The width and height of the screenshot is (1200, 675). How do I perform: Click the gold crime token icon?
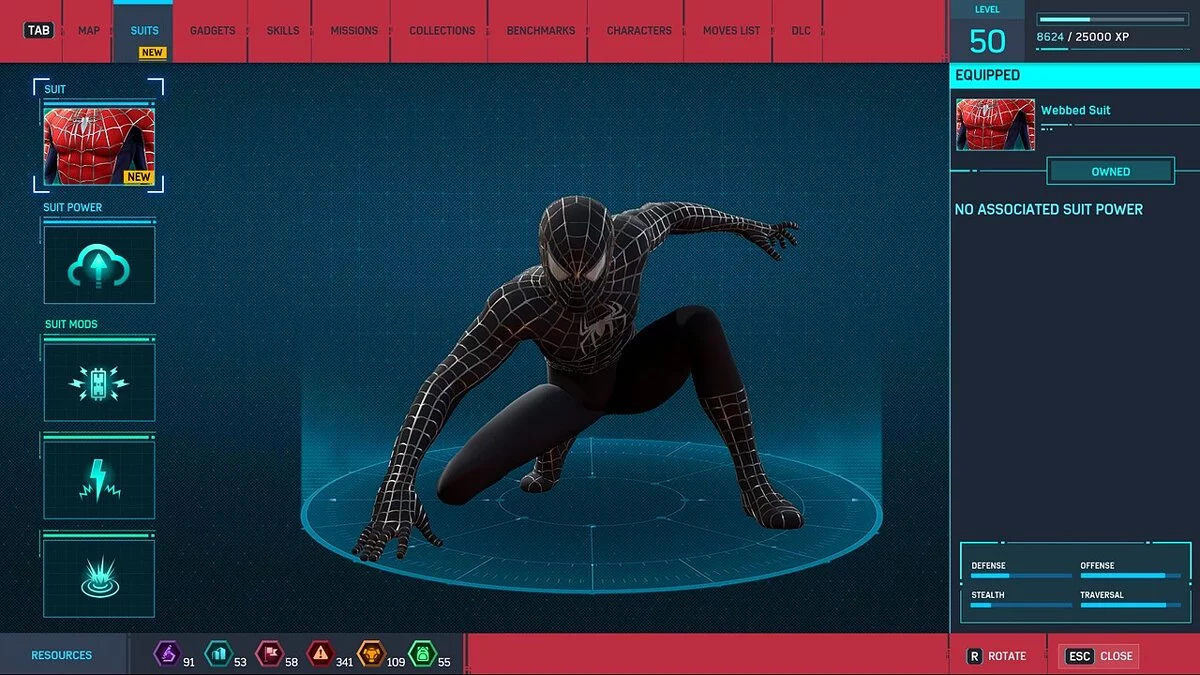click(373, 655)
